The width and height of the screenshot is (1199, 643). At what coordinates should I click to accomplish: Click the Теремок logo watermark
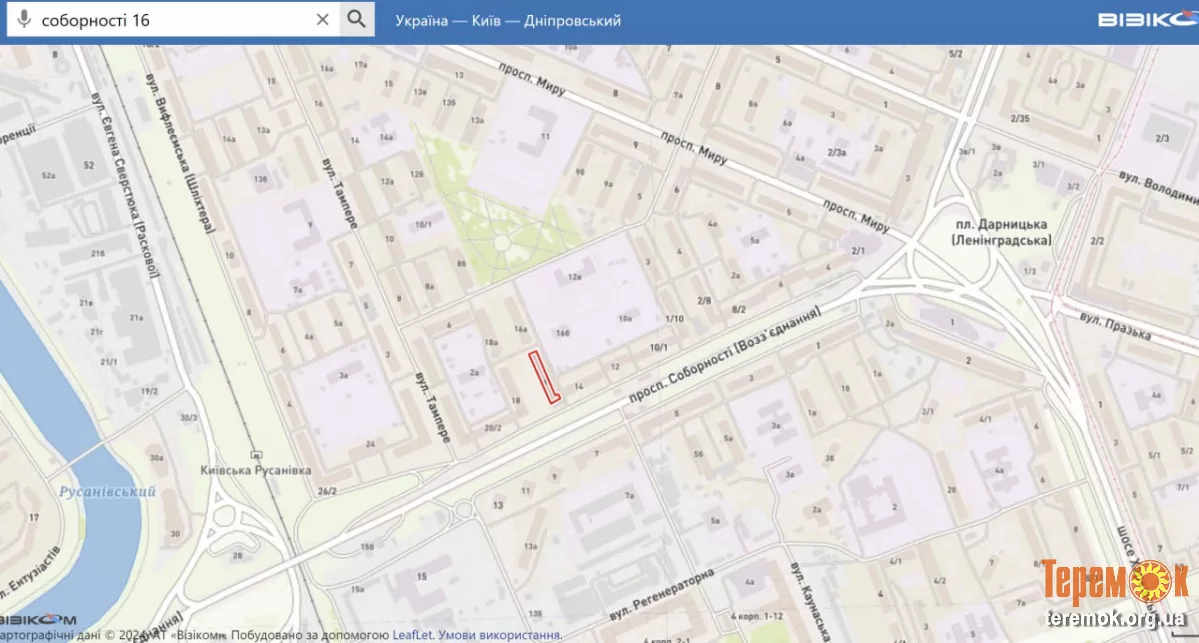coord(1111,583)
